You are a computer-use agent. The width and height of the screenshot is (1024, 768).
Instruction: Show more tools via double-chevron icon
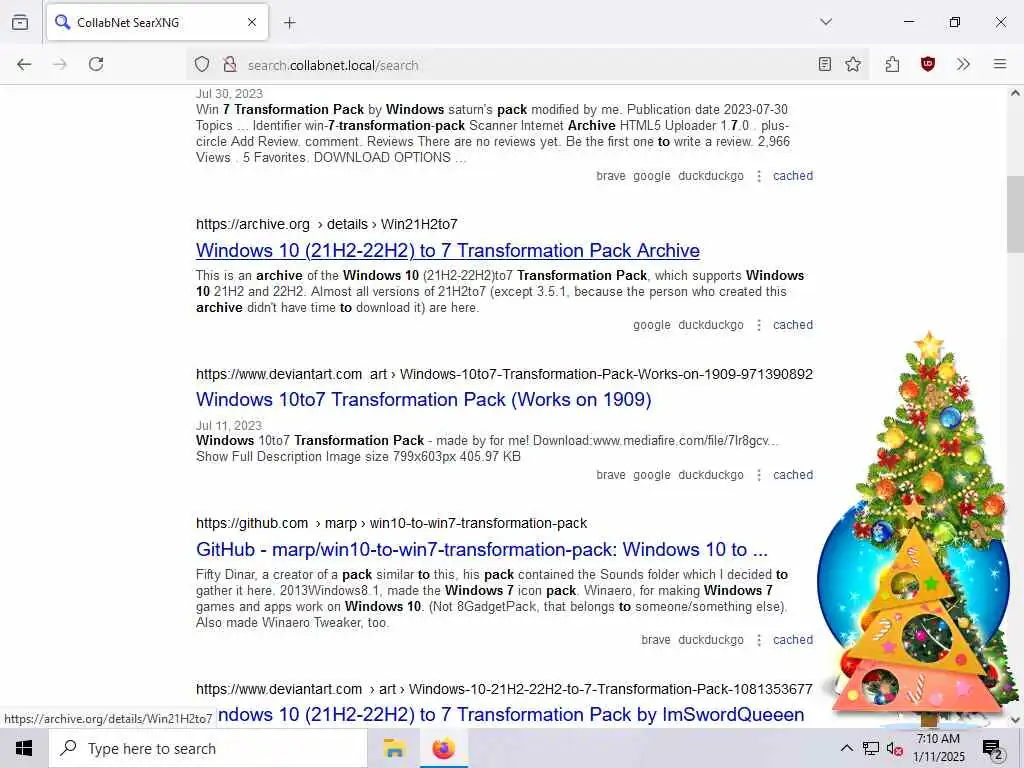(963, 64)
